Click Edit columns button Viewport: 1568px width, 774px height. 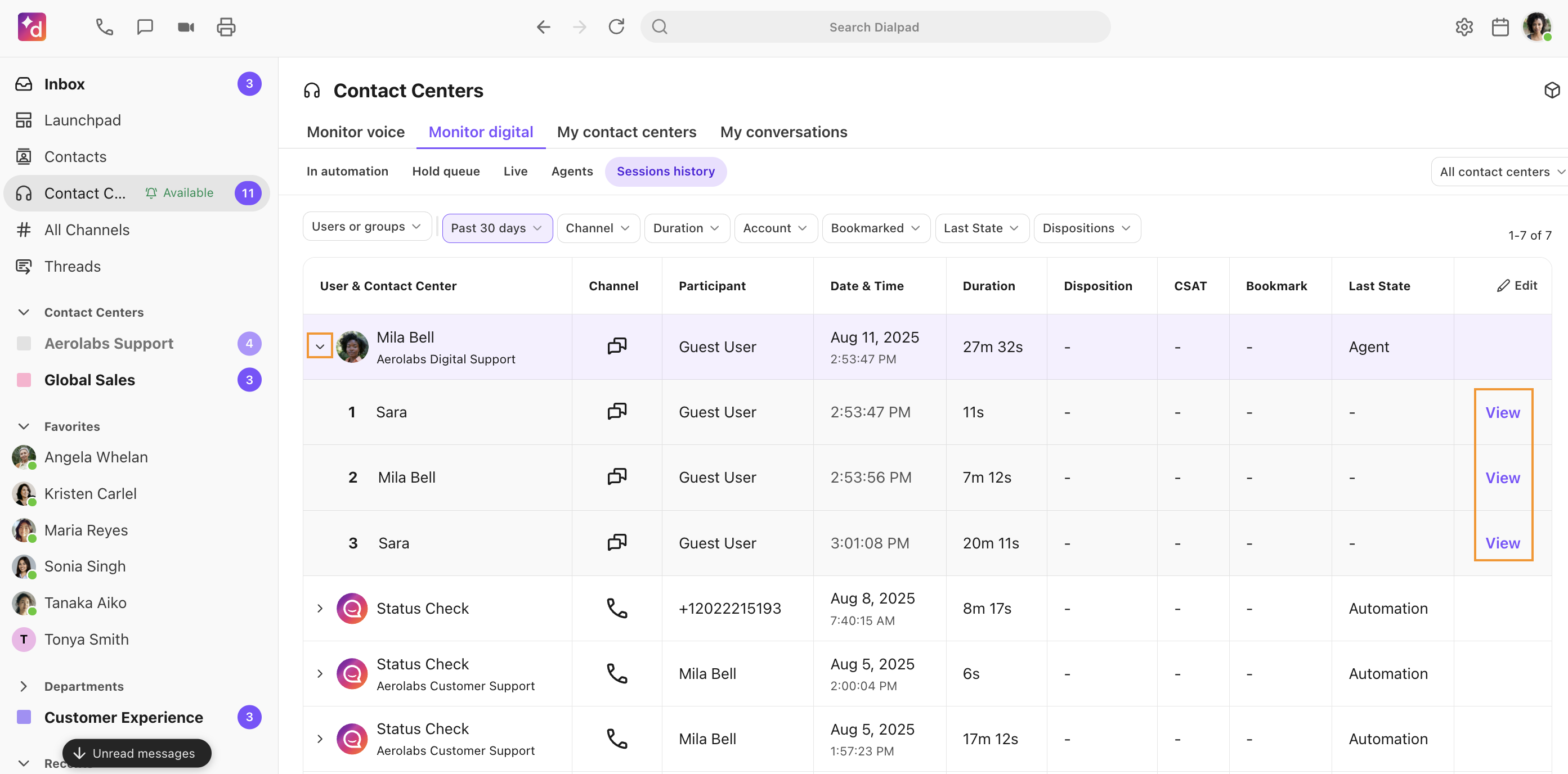(x=1517, y=285)
